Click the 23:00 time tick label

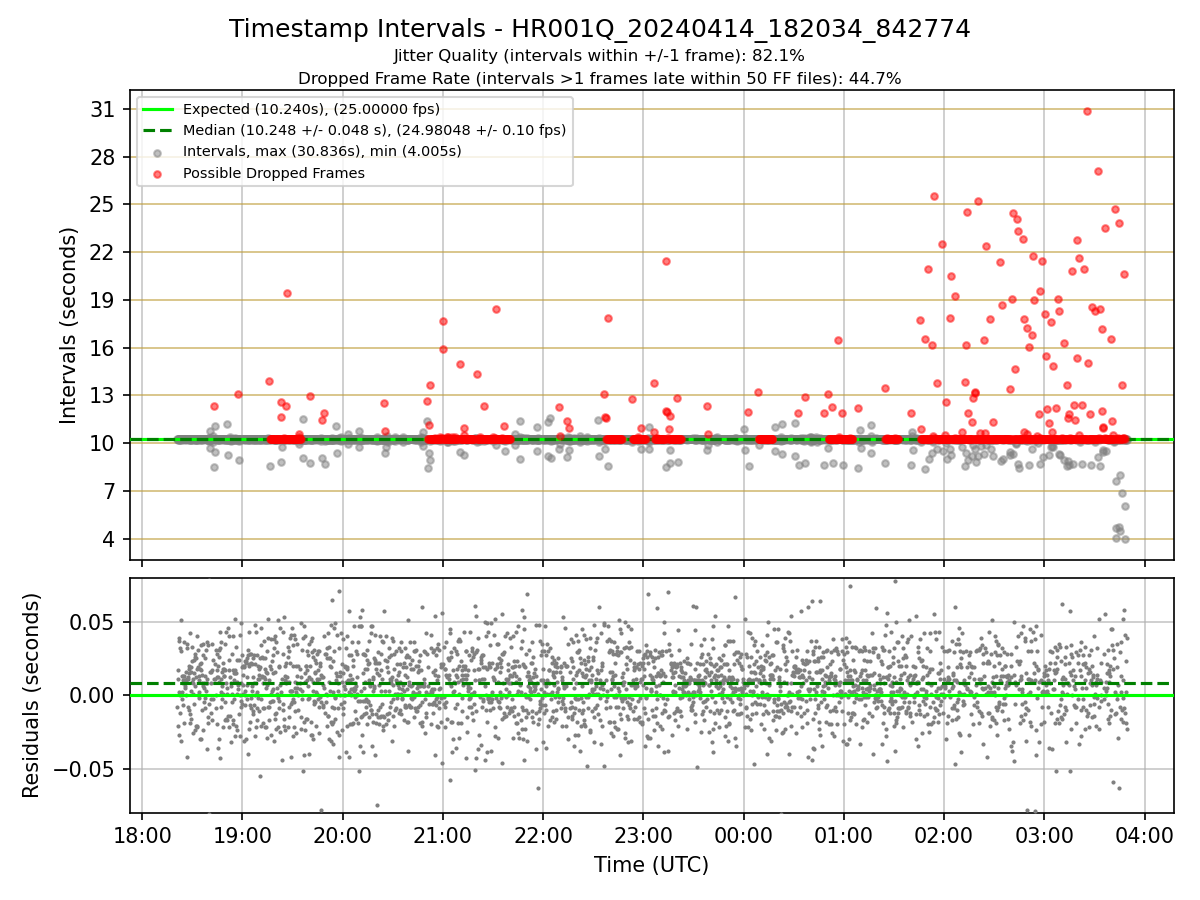point(643,834)
